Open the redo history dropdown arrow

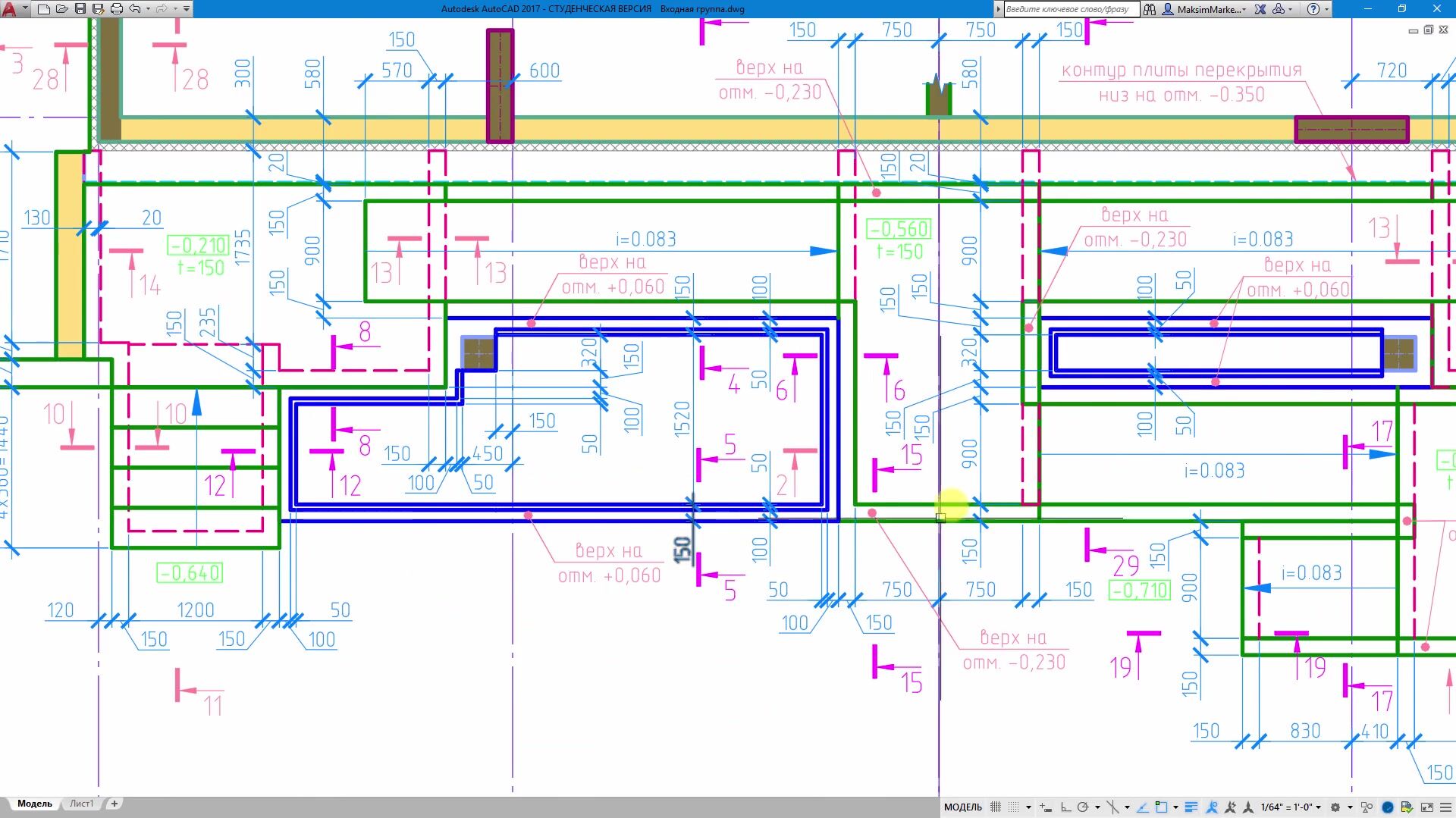point(175,9)
